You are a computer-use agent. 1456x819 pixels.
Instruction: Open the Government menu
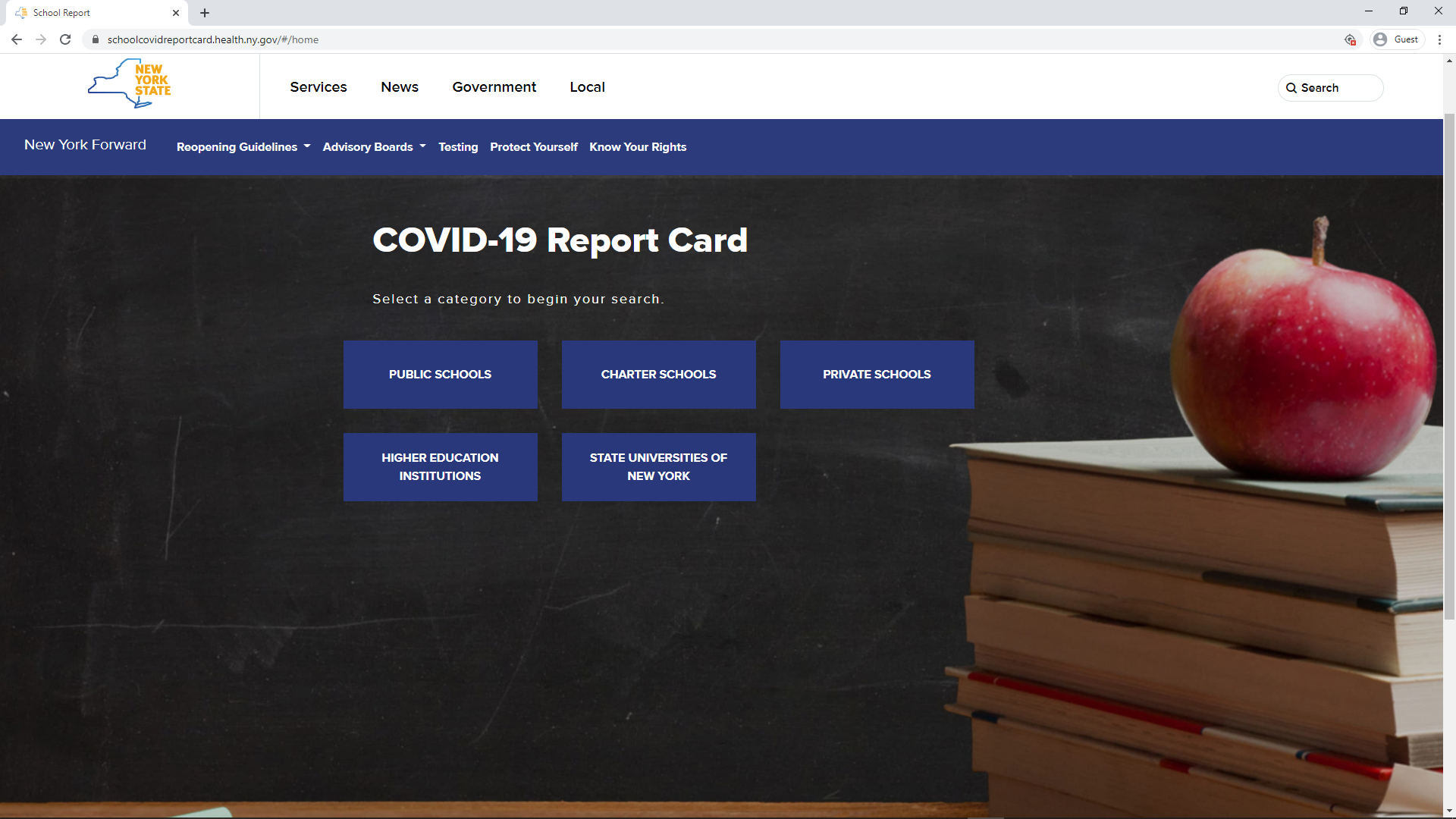click(x=494, y=87)
